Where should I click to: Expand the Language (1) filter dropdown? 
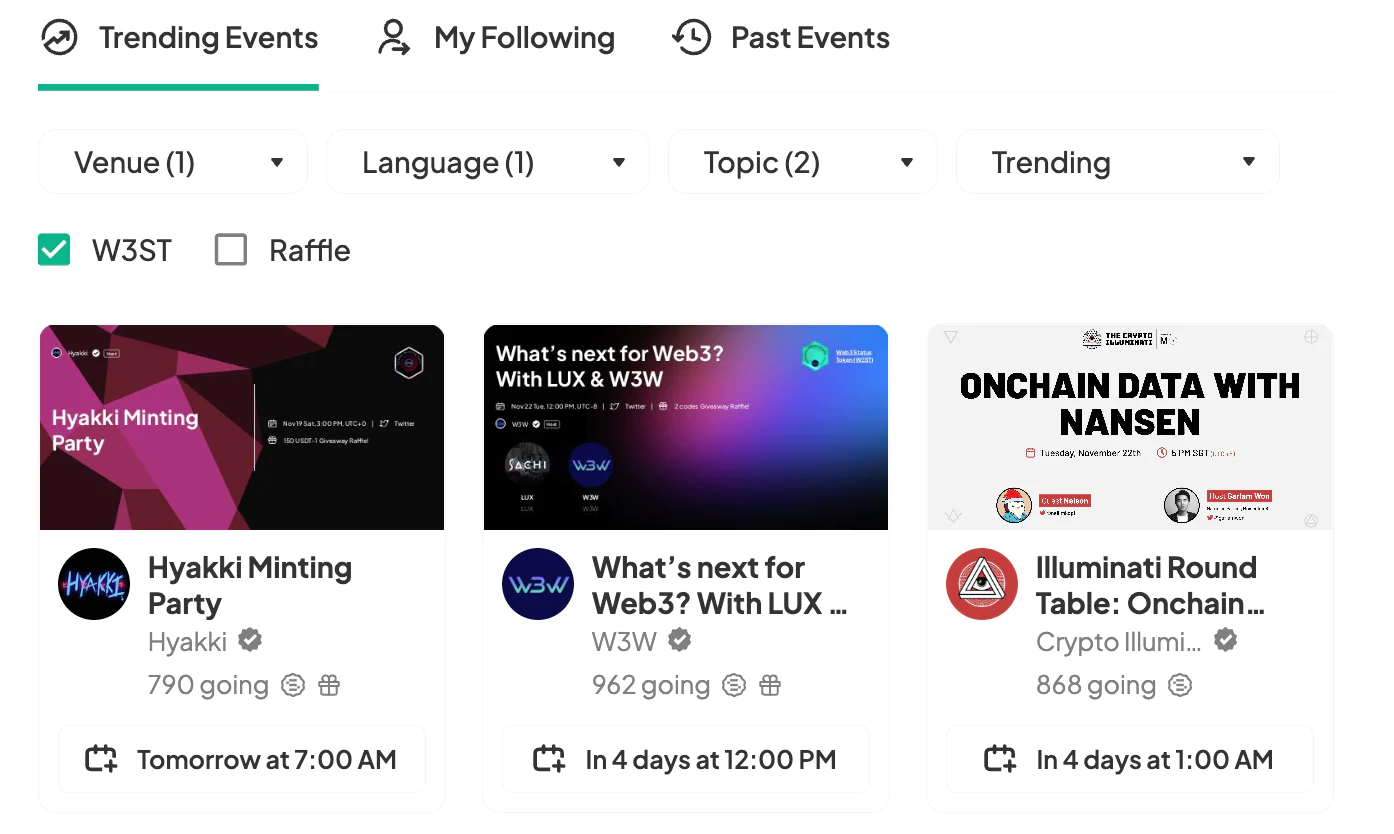pos(488,162)
